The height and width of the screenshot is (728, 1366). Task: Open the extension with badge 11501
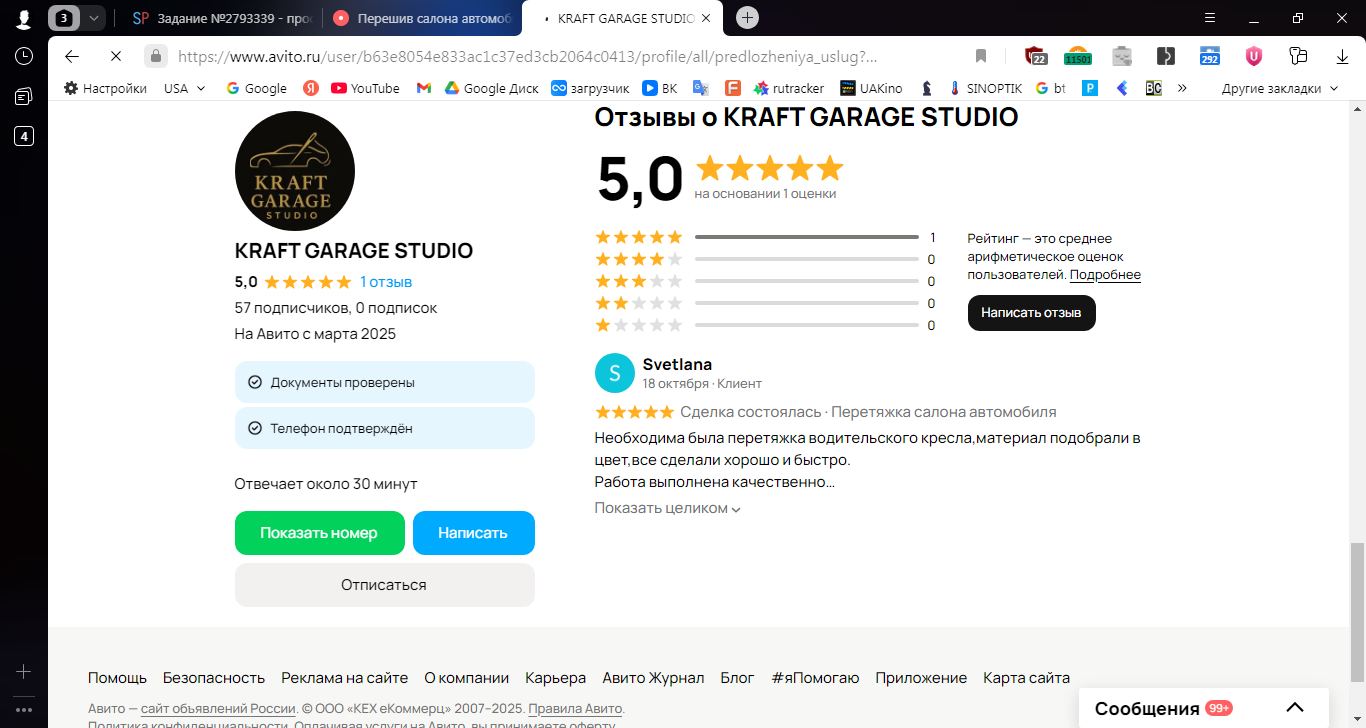[x=1077, y=56]
